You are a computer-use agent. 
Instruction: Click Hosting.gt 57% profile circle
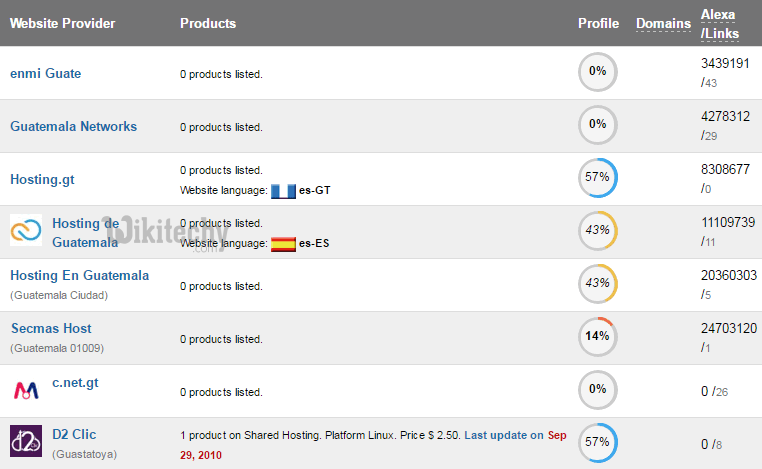(598, 178)
